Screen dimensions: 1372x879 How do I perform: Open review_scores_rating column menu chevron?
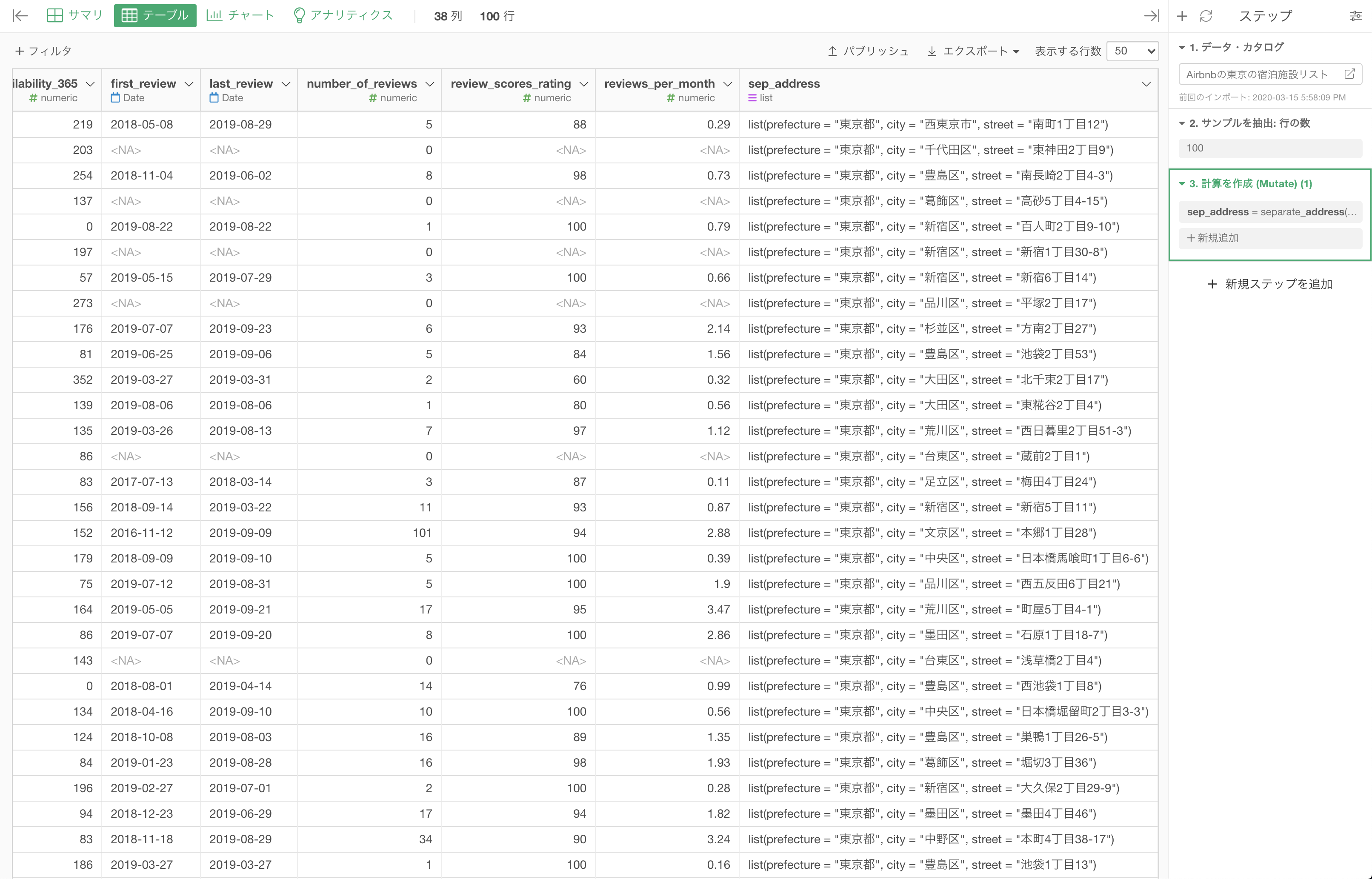(x=583, y=84)
